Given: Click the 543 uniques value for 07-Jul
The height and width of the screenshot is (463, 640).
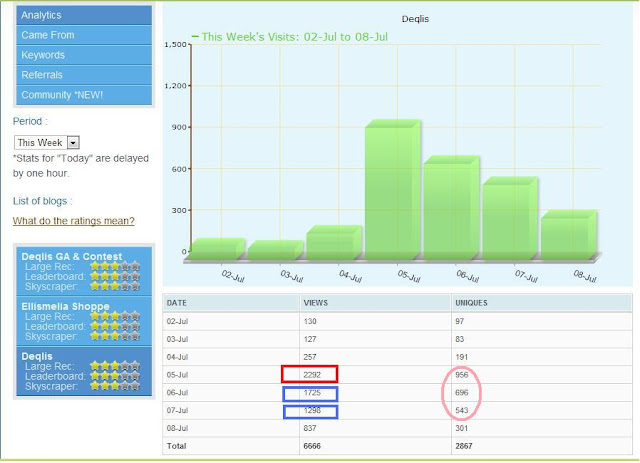Looking at the screenshot, I should tap(462, 410).
